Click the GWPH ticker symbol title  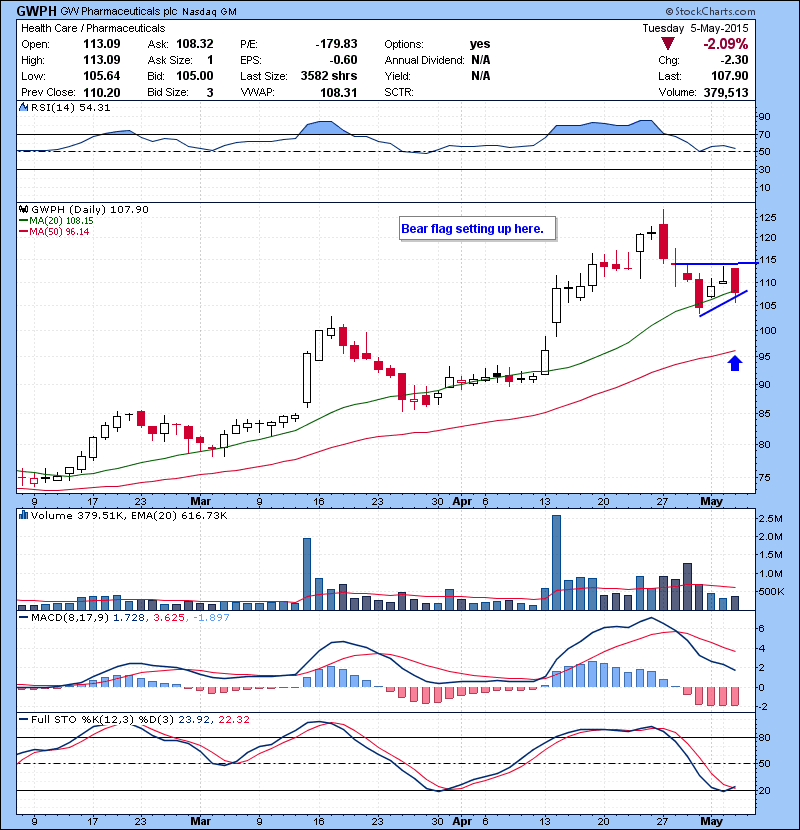click(x=37, y=11)
